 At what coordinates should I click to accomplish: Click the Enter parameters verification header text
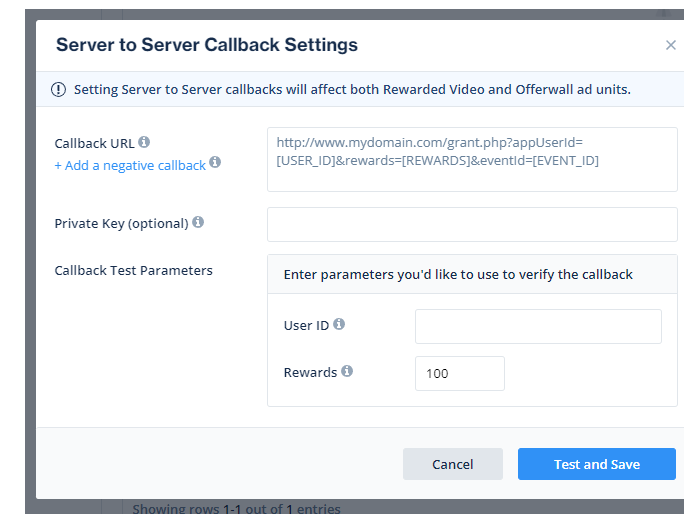pyautogui.click(x=458, y=274)
